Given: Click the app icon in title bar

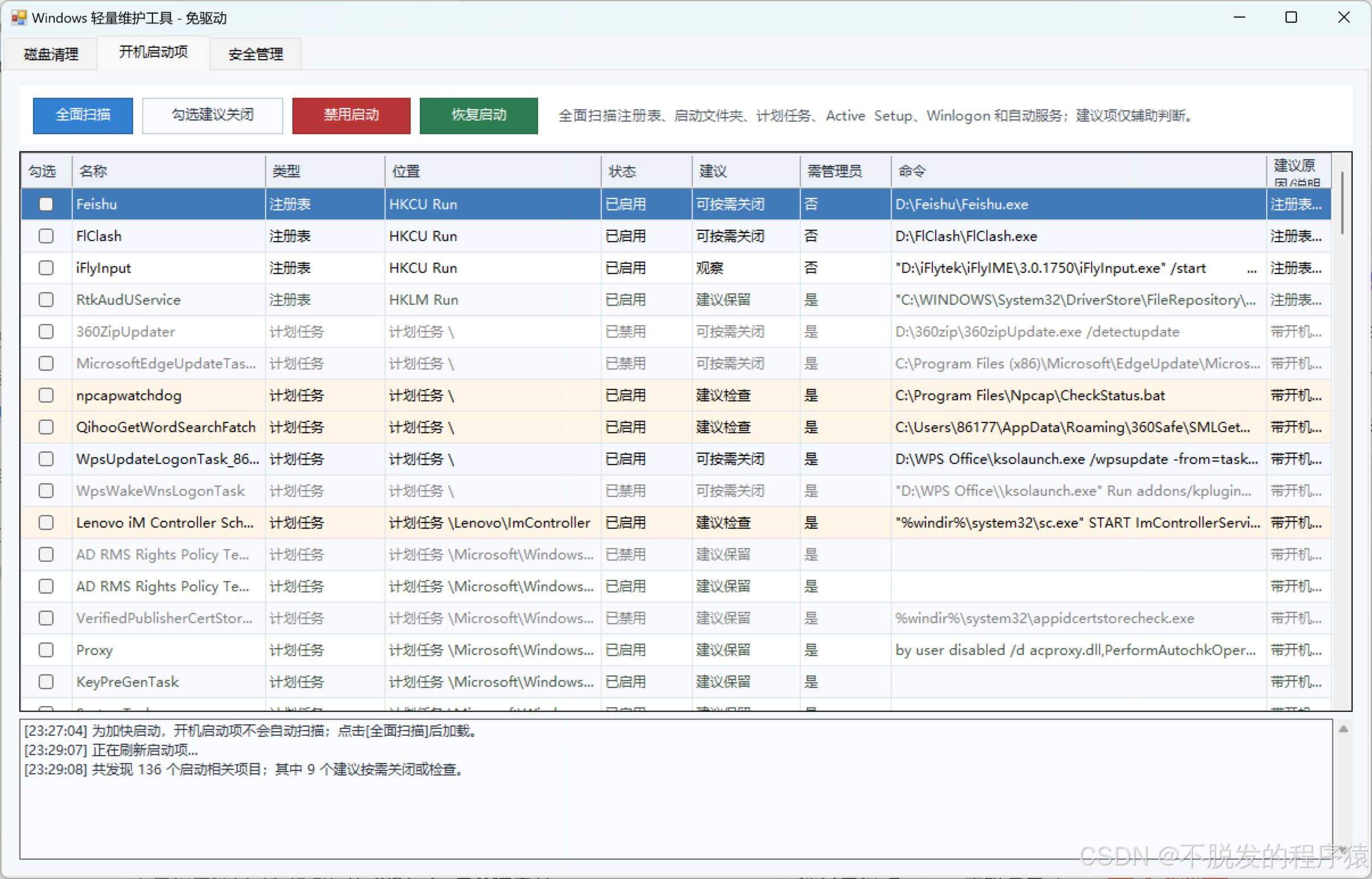Looking at the screenshot, I should [19, 18].
